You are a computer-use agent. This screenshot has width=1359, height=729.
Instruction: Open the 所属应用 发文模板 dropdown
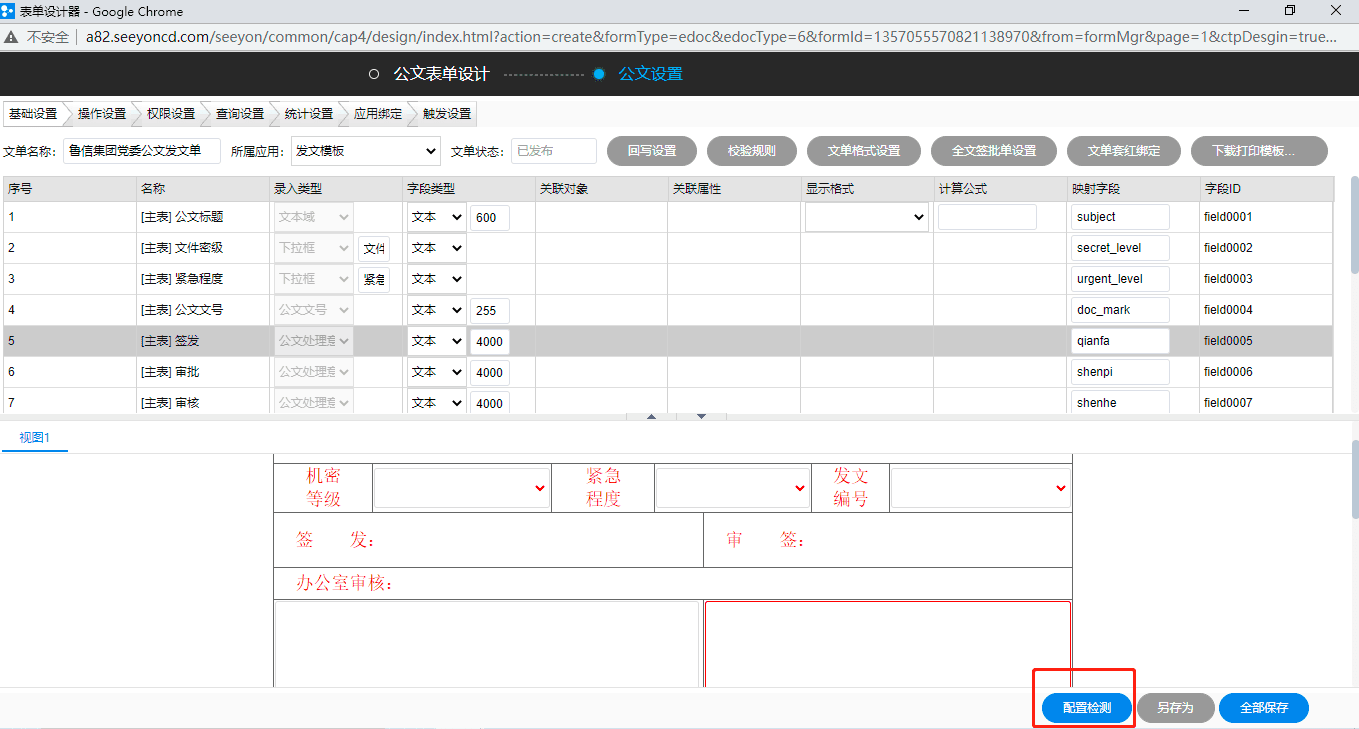[365, 151]
